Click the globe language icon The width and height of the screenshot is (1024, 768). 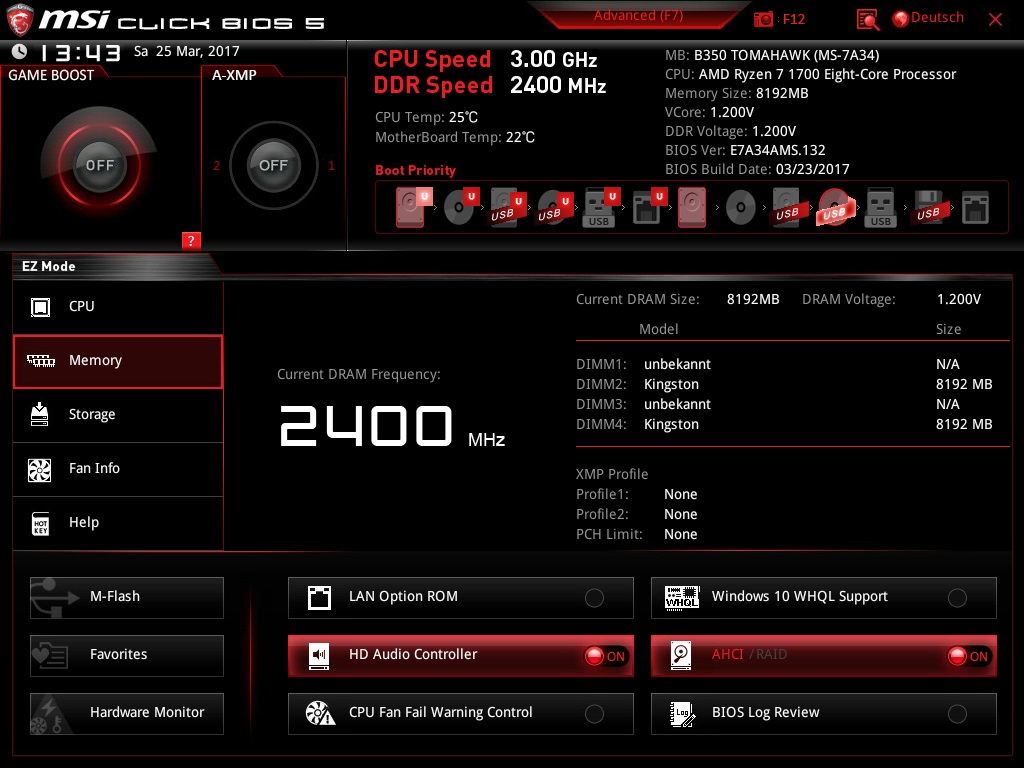point(901,19)
